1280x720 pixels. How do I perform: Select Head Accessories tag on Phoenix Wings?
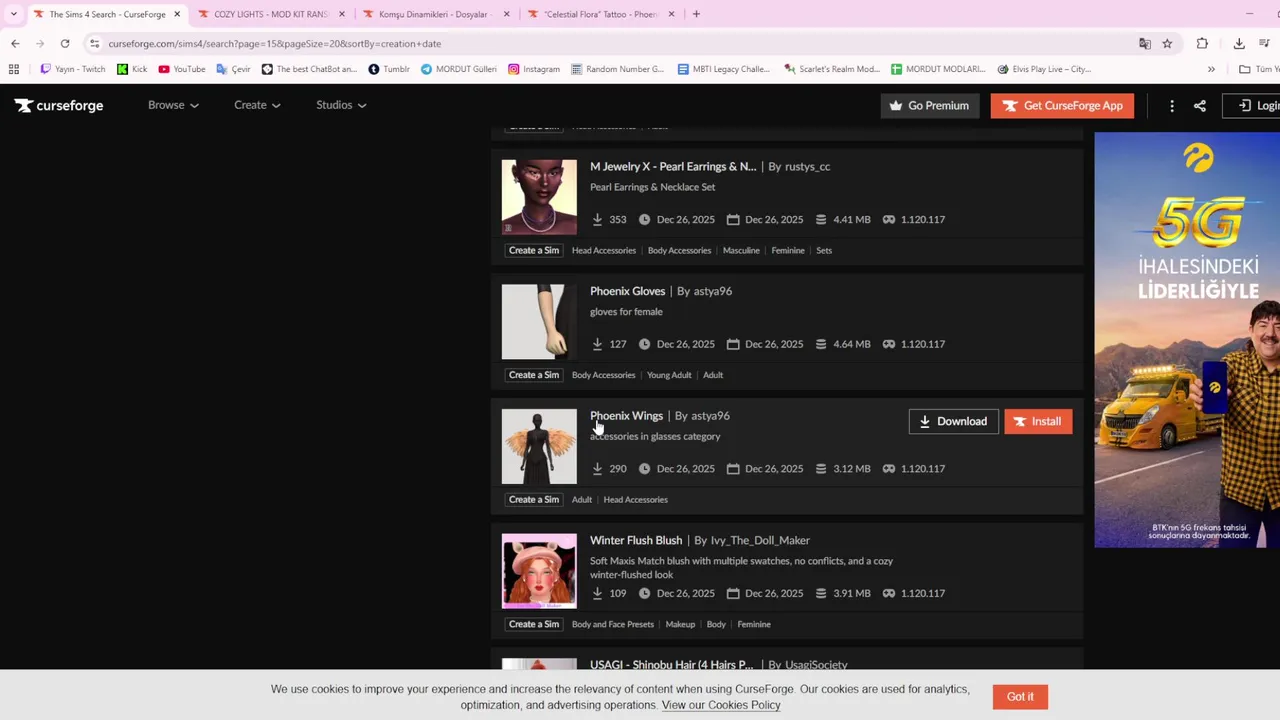point(635,500)
